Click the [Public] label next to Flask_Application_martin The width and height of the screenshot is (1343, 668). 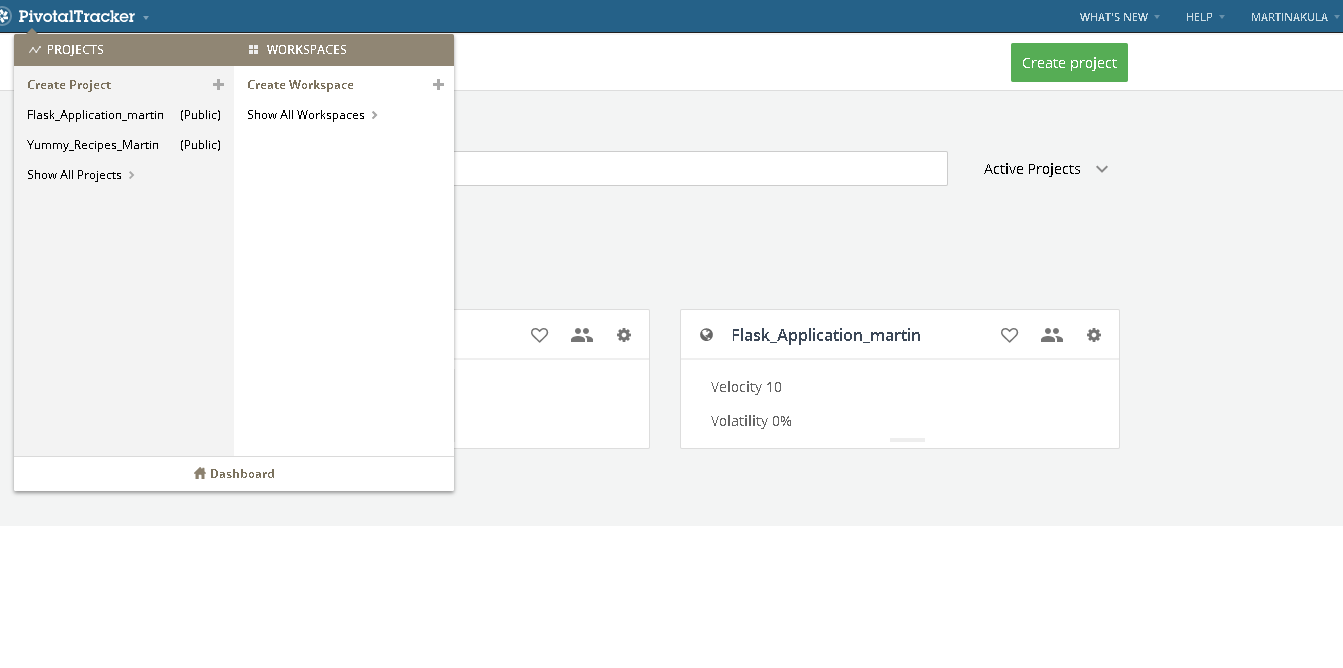pyautogui.click(x=200, y=115)
